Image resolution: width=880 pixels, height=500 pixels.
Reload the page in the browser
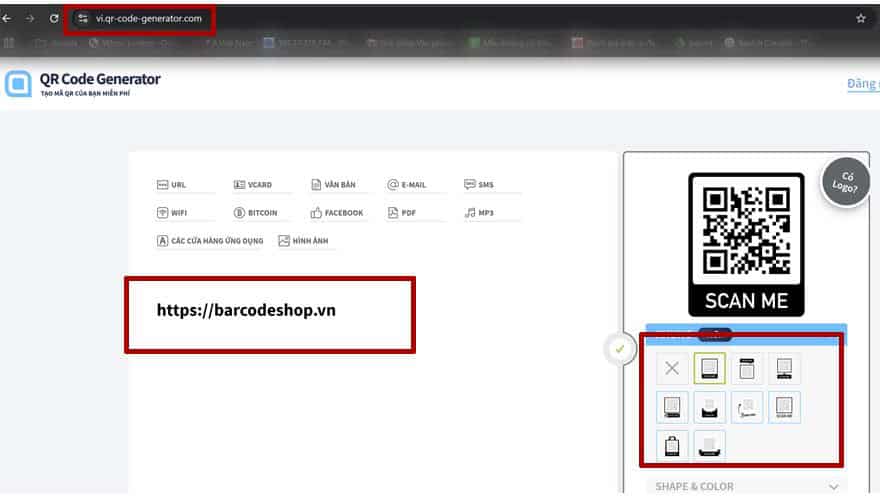(x=54, y=18)
